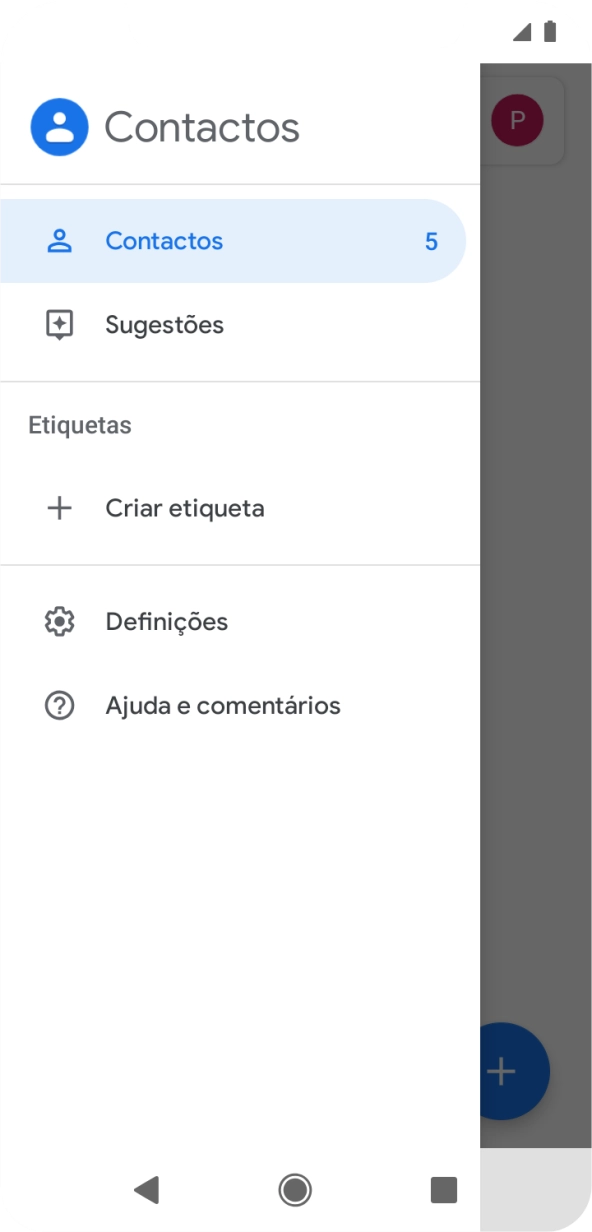The image size is (592, 1232).
Task: Tap the Home circle navigation button
Action: point(295,1190)
